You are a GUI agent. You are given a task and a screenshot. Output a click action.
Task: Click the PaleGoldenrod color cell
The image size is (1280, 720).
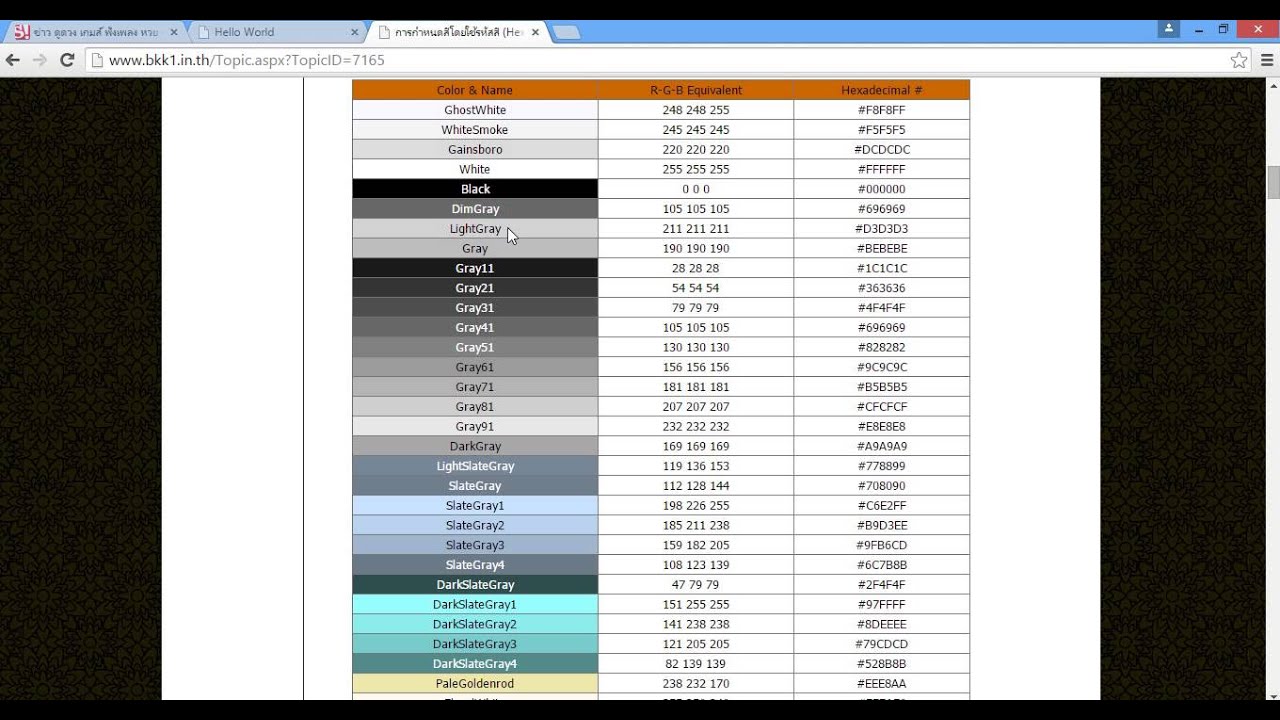(x=475, y=684)
